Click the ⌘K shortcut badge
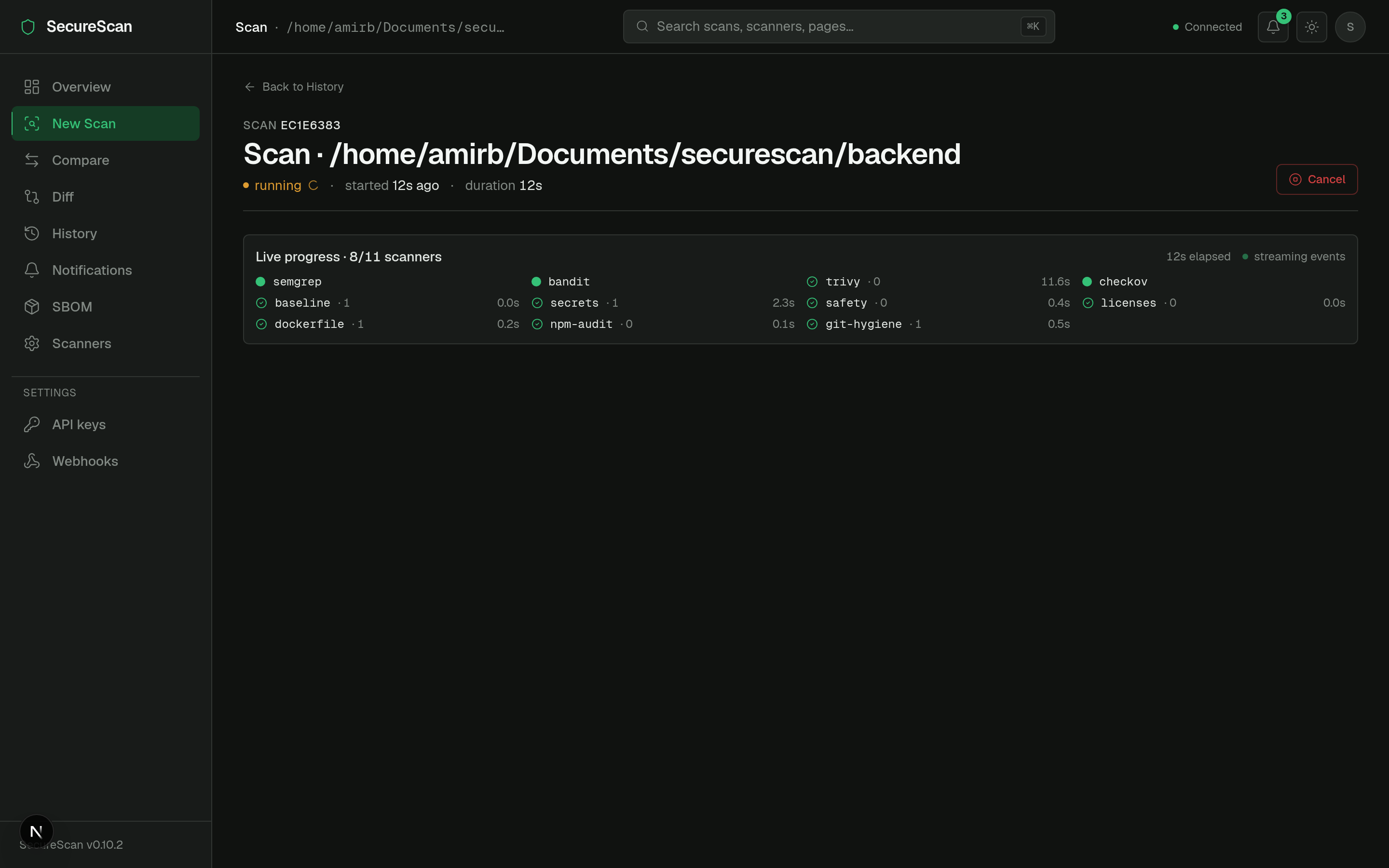 (1033, 27)
